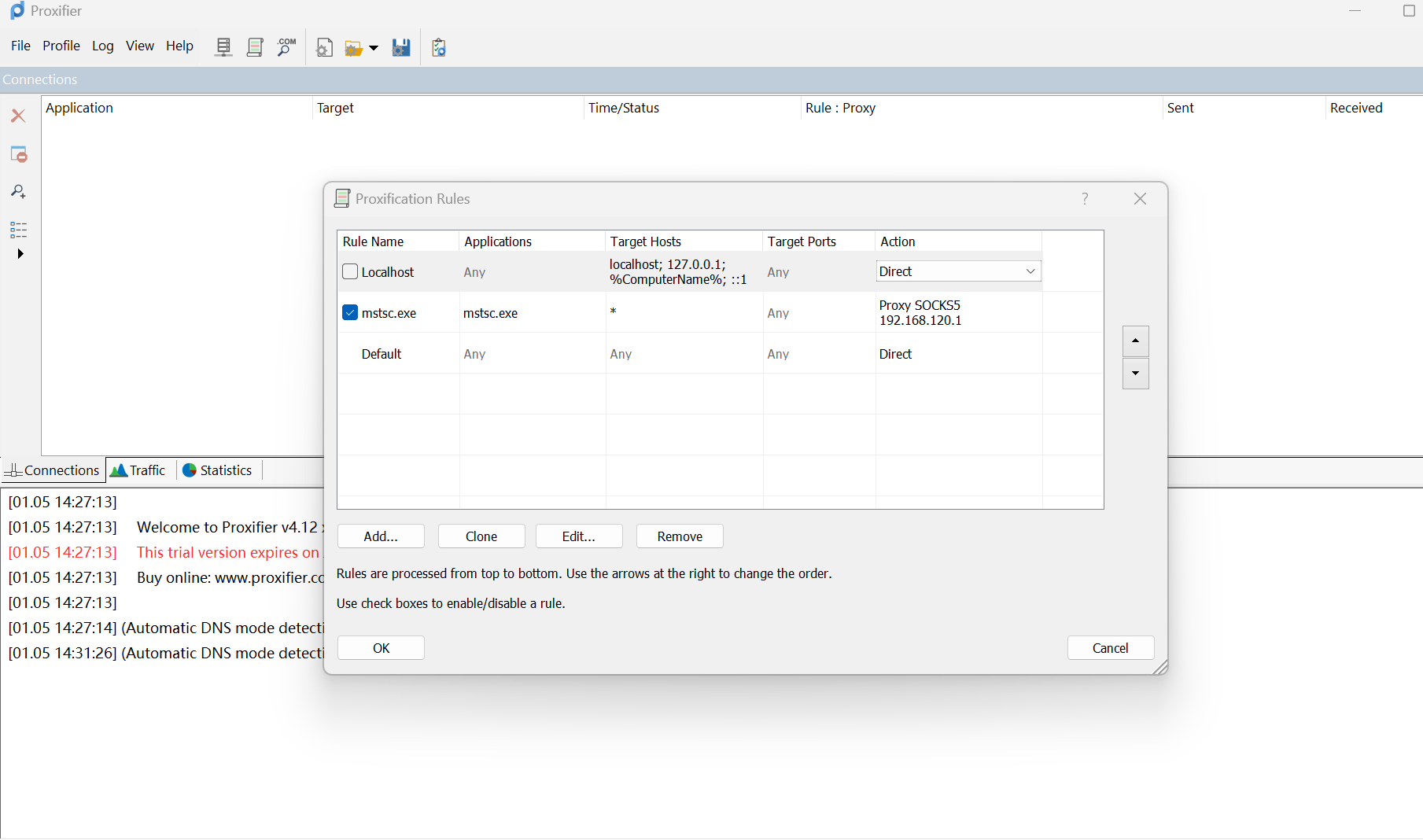Image resolution: width=1423 pixels, height=840 pixels.
Task: Click the Add... button
Action: pyautogui.click(x=381, y=536)
